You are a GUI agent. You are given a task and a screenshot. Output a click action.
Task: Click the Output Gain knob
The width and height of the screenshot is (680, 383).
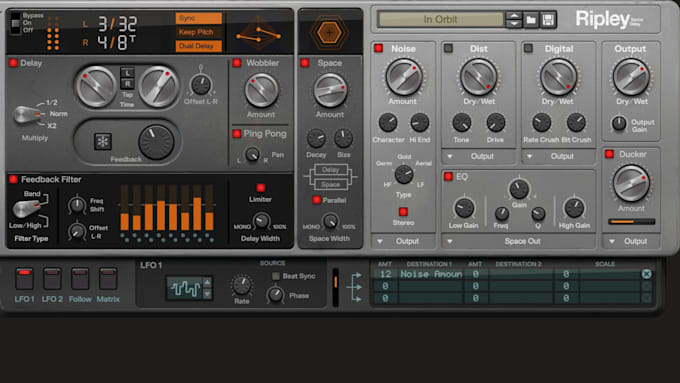coord(619,124)
